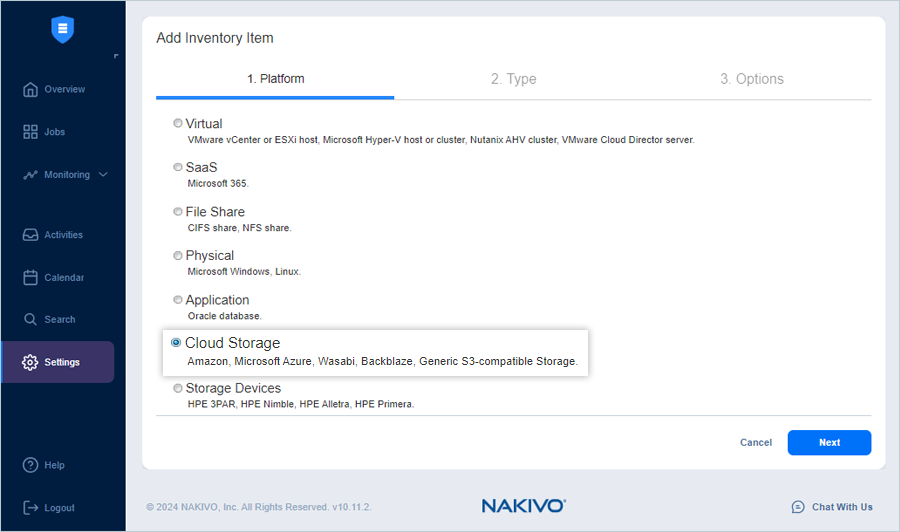Click the NAKIVO footer logo
900x532 pixels.
coord(523,506)
